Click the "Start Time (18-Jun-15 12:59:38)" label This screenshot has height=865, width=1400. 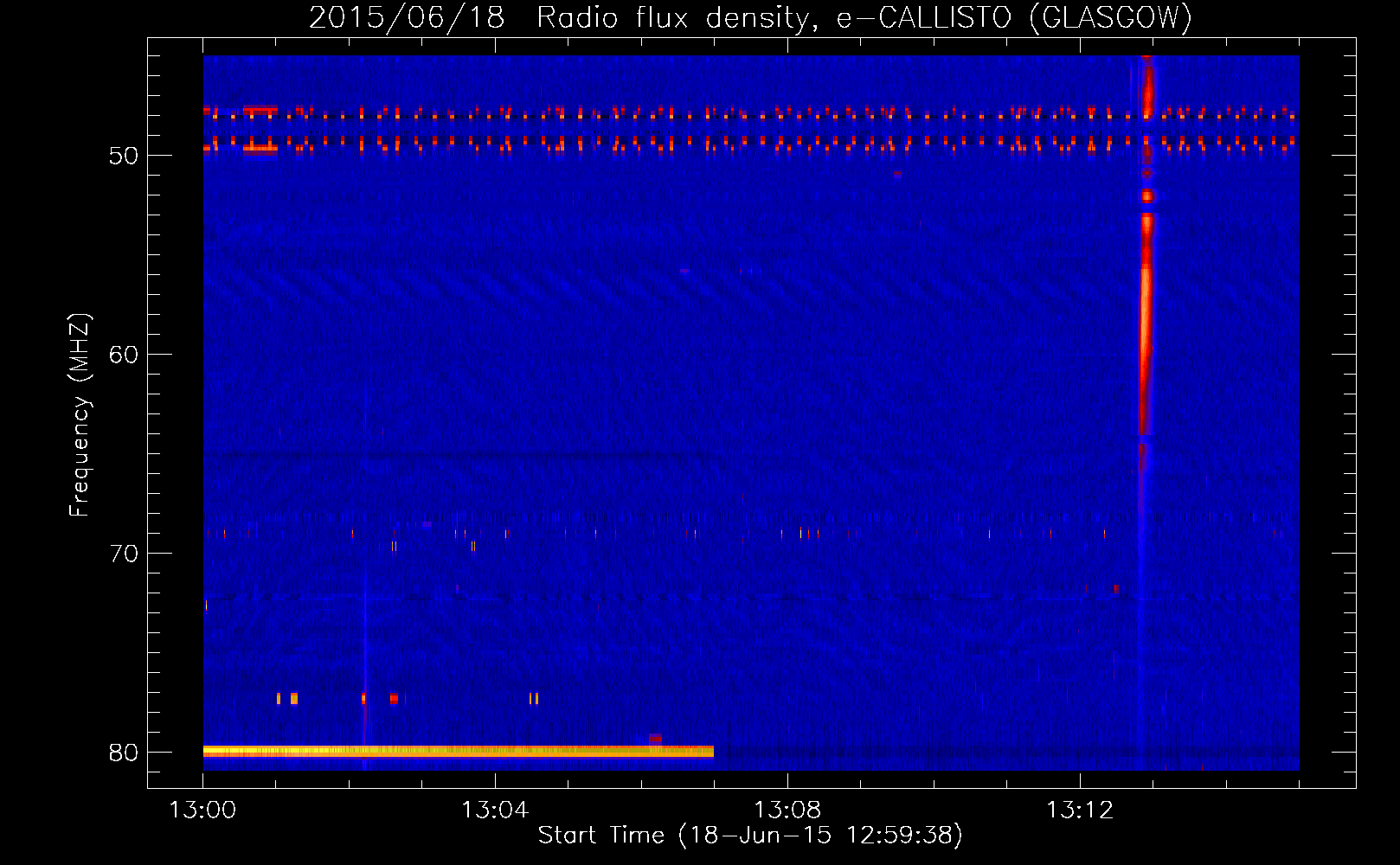click(750, 836)
